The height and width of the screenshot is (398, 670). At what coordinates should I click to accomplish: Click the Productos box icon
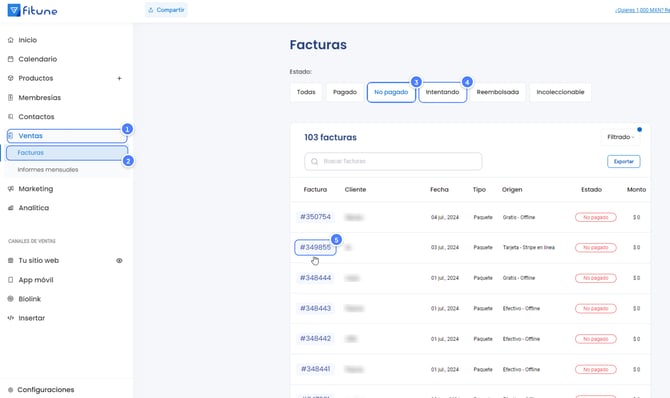(x=11, y=78)
